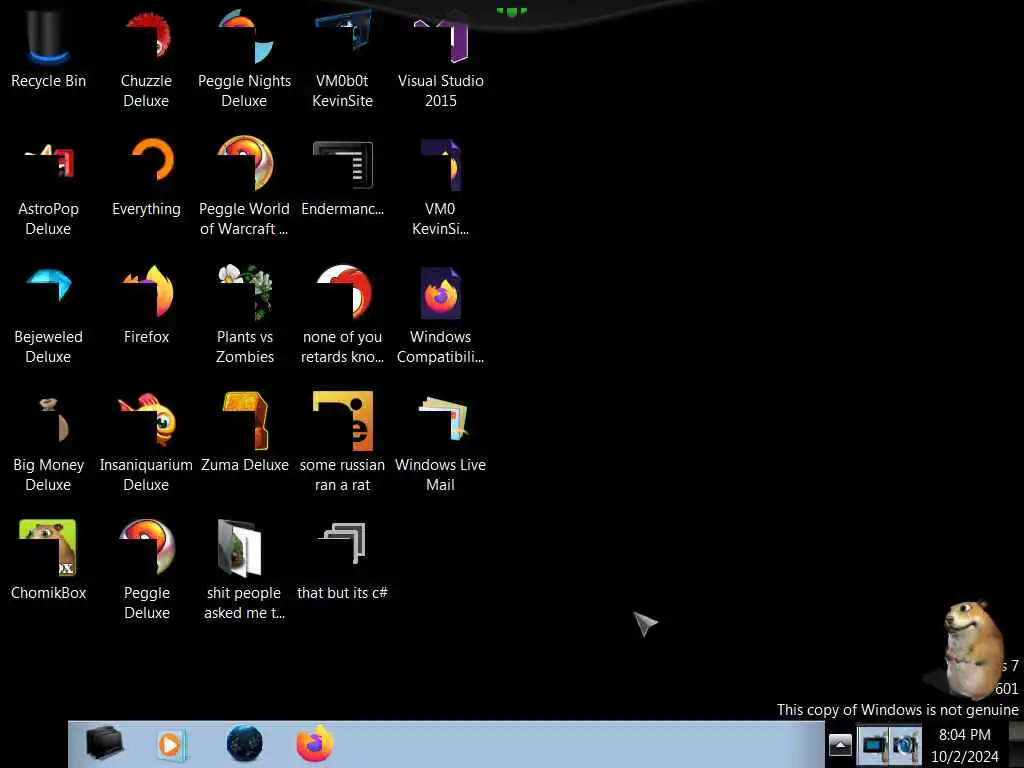Image resolution: width=1024 pixels, height=768 pixels.
Task: Click the Firefox desktop shortcut
Action: [x=146, y=306]
